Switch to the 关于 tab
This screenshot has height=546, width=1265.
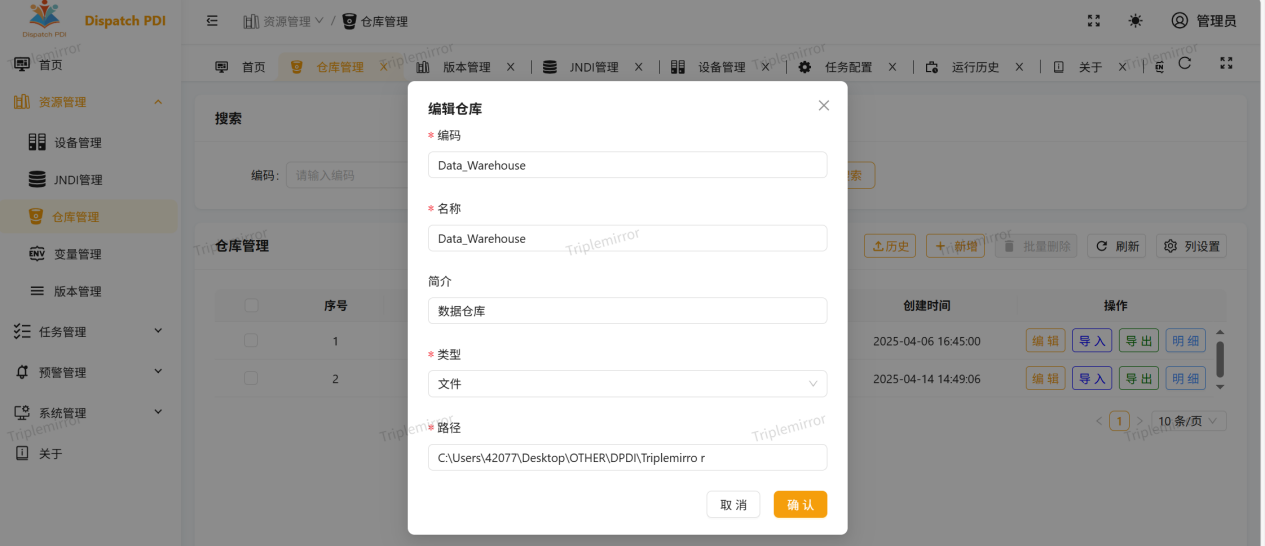pyautogui.click(x=1090, y=67)
